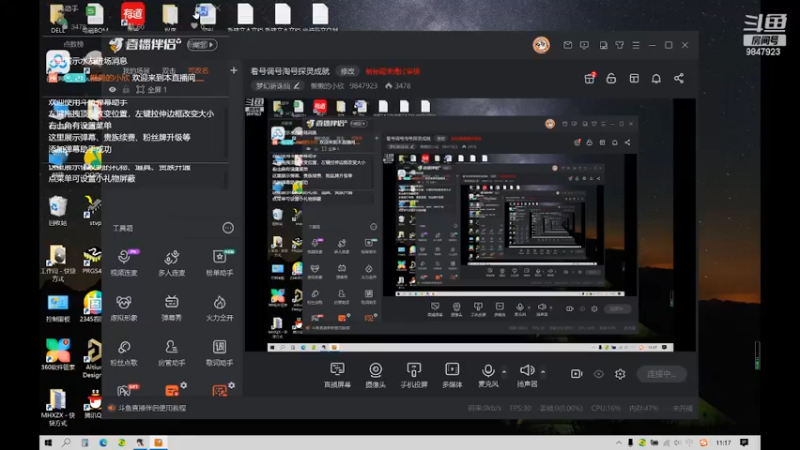
Task: Open the mail envelope icon in title bar
Action: 567,45
